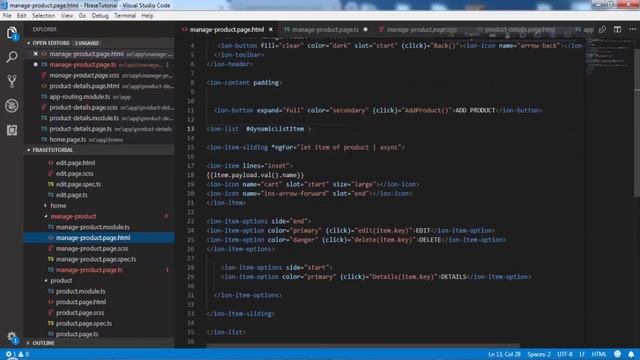Open the Help menu
Screen dimensions: 640x360
click(x=147, y=16)
